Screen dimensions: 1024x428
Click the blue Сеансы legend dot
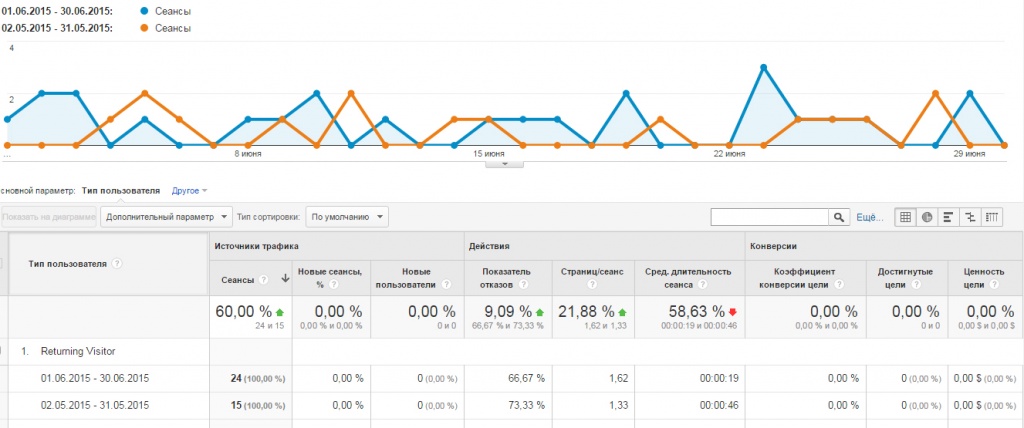144,11
